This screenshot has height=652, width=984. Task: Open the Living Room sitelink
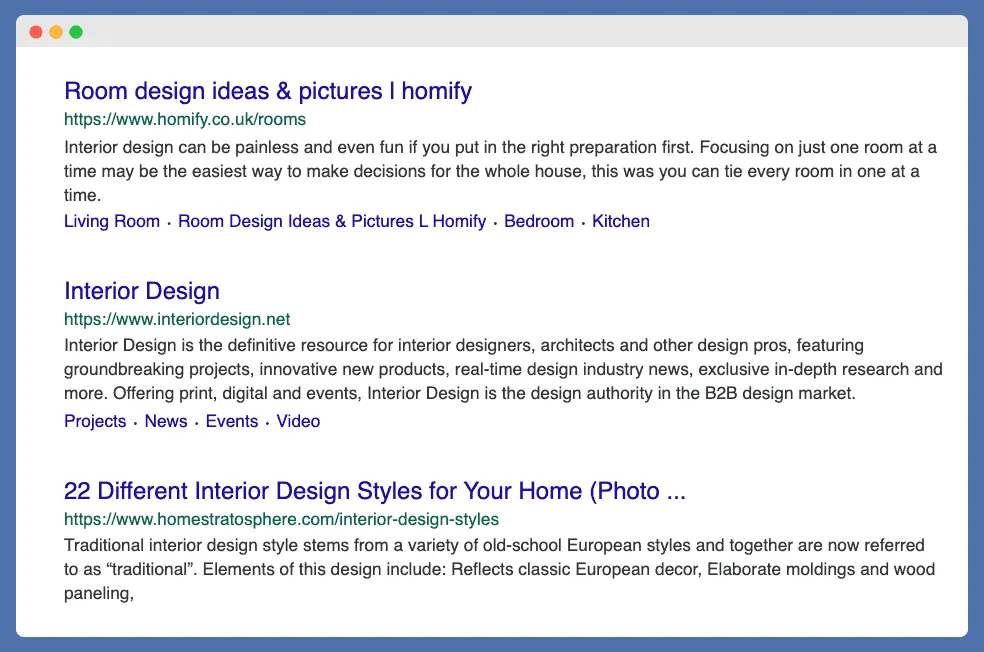click(111, 221)
